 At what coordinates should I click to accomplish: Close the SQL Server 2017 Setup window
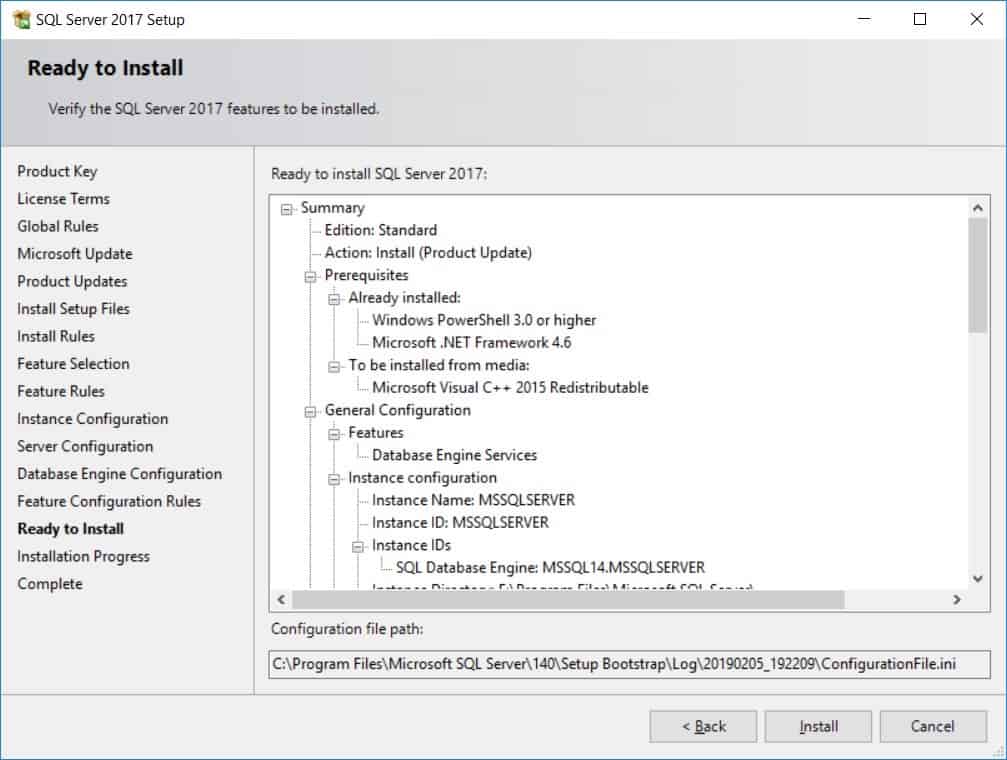click(976, 19)
